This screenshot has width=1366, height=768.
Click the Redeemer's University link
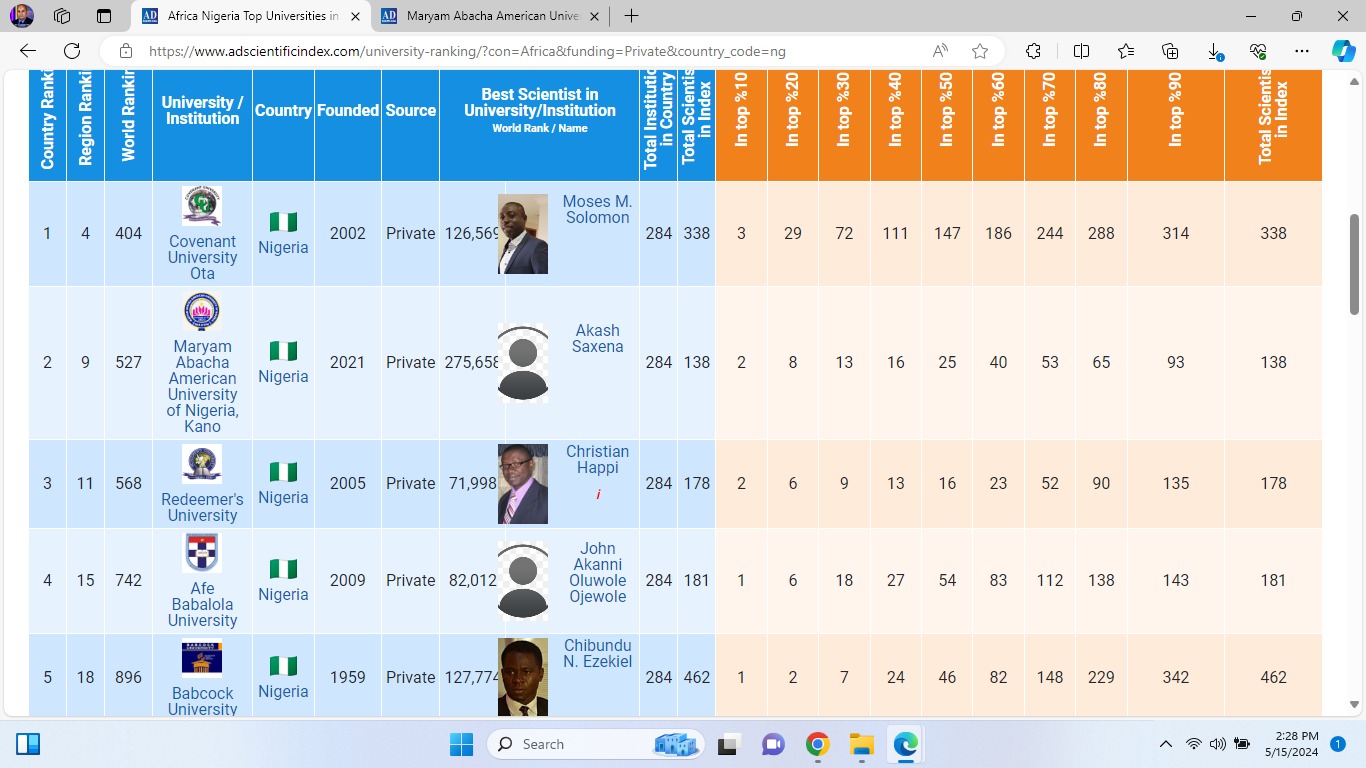point(202,507)
